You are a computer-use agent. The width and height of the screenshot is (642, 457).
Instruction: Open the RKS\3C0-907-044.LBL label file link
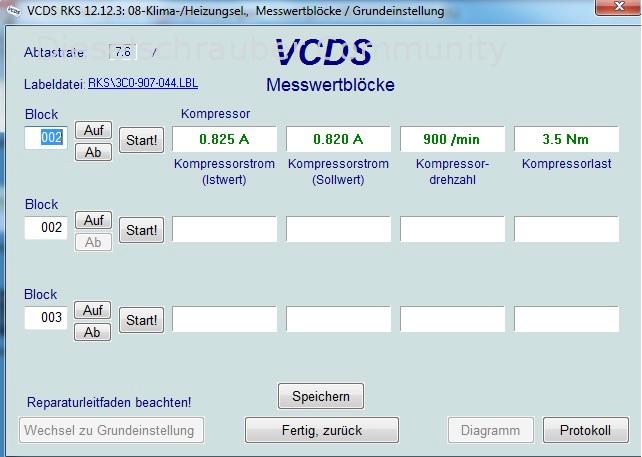[143, 83]
